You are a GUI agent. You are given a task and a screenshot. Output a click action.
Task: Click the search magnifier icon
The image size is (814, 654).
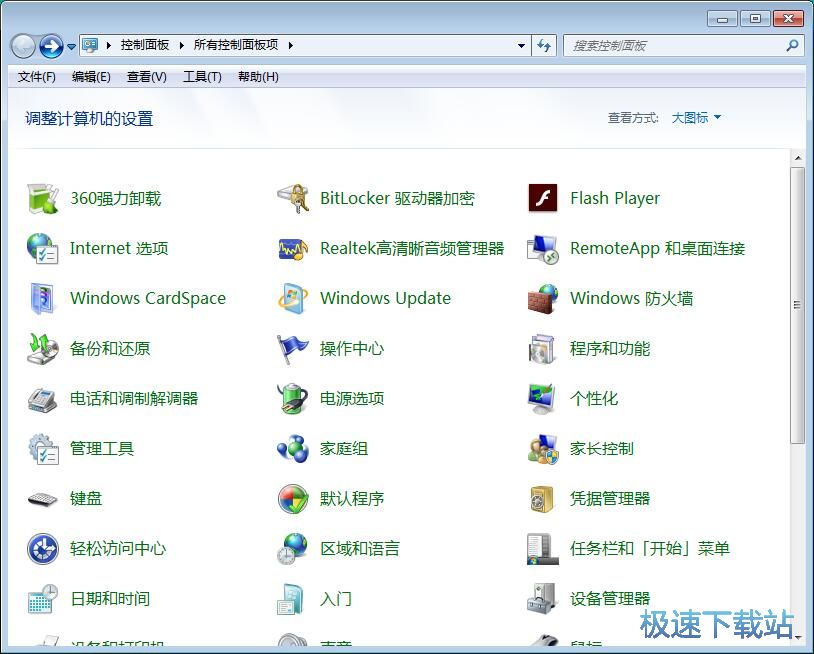792,46
